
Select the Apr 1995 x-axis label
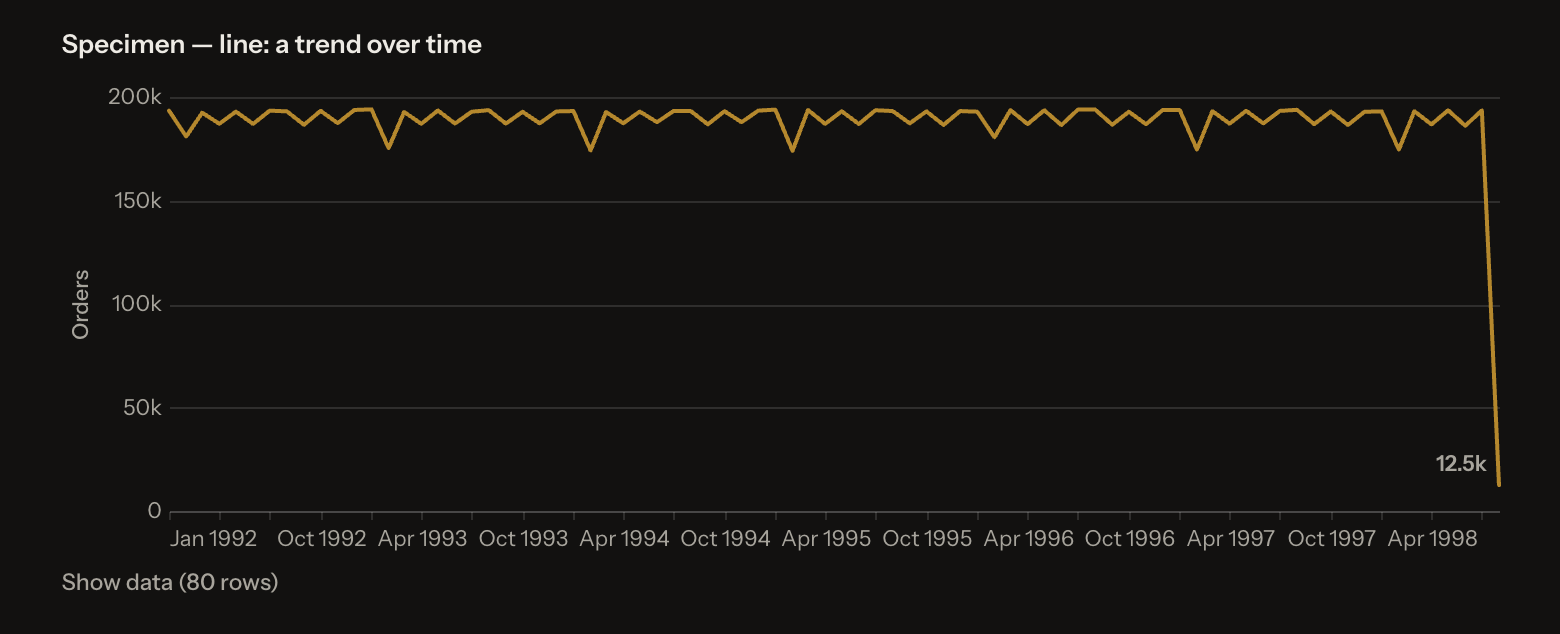pyautogui.click(x=826, y=538)
